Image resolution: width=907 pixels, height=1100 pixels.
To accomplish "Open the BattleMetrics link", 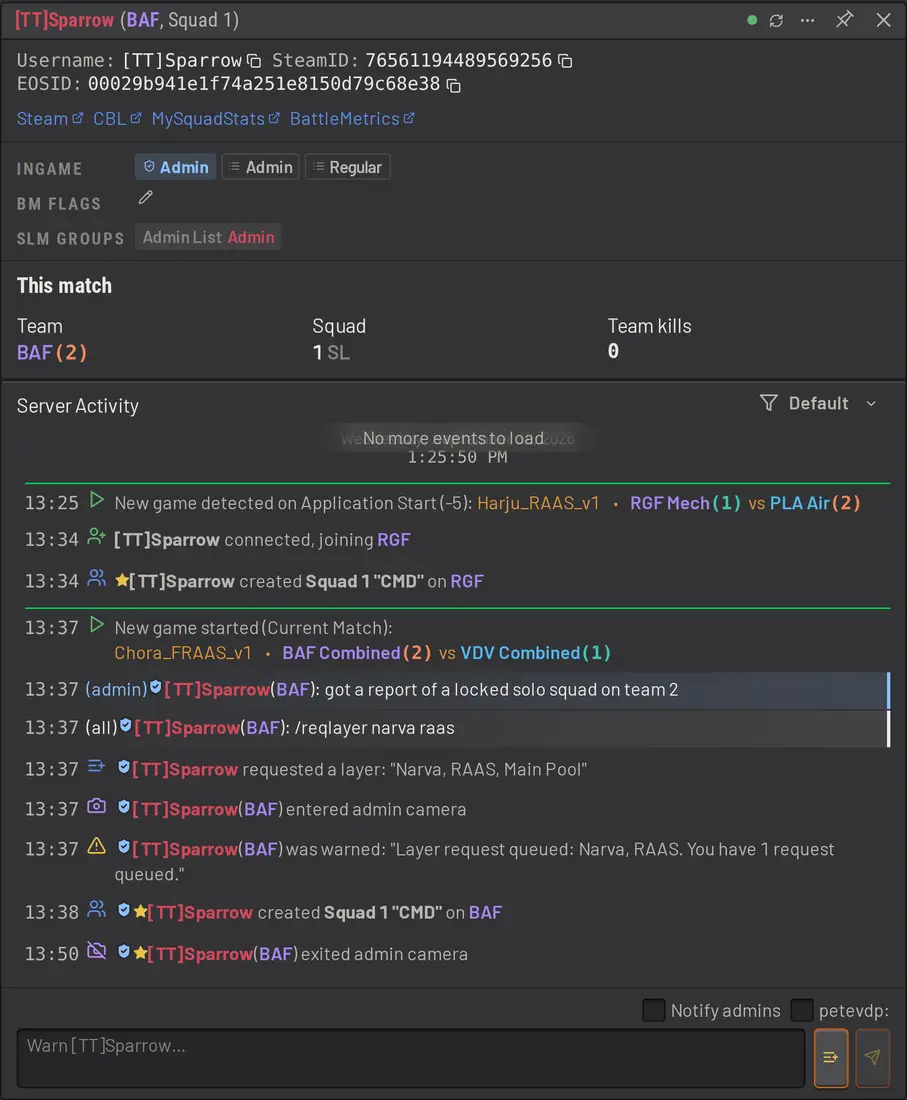I will [x=352, y=119].
